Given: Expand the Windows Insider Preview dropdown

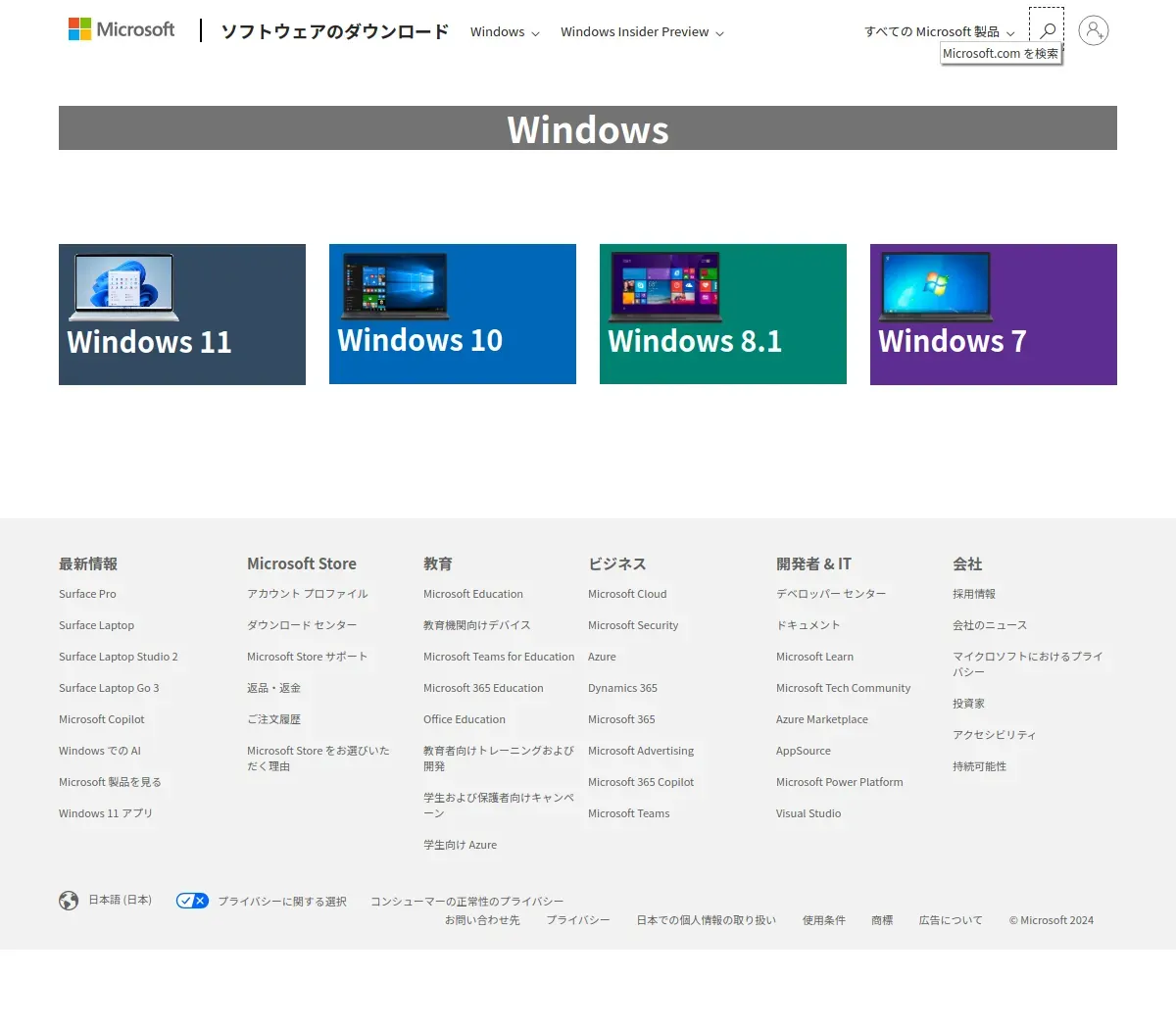Looking at the screenshot, I should (x=642, y=32).
